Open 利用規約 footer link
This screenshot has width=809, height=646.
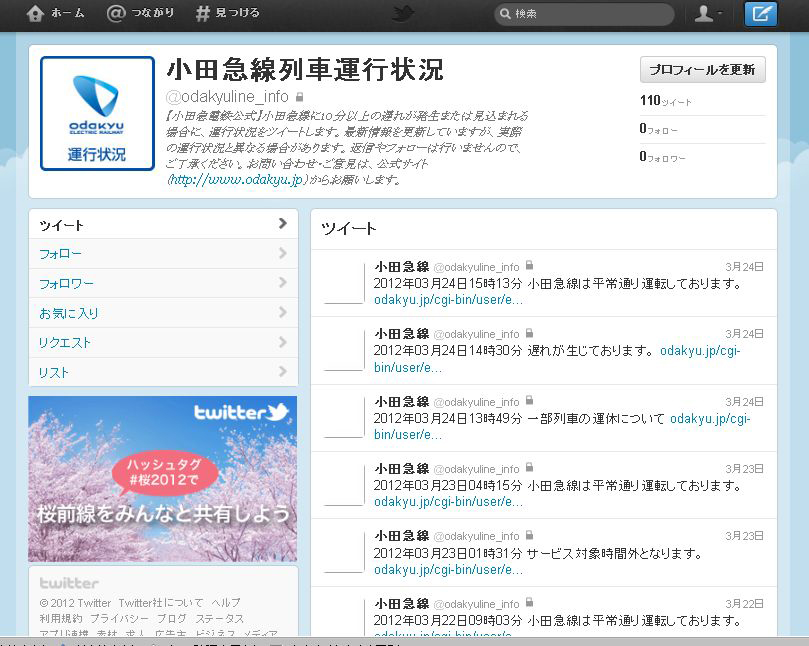pyautogui.click(x=61, y=618)
